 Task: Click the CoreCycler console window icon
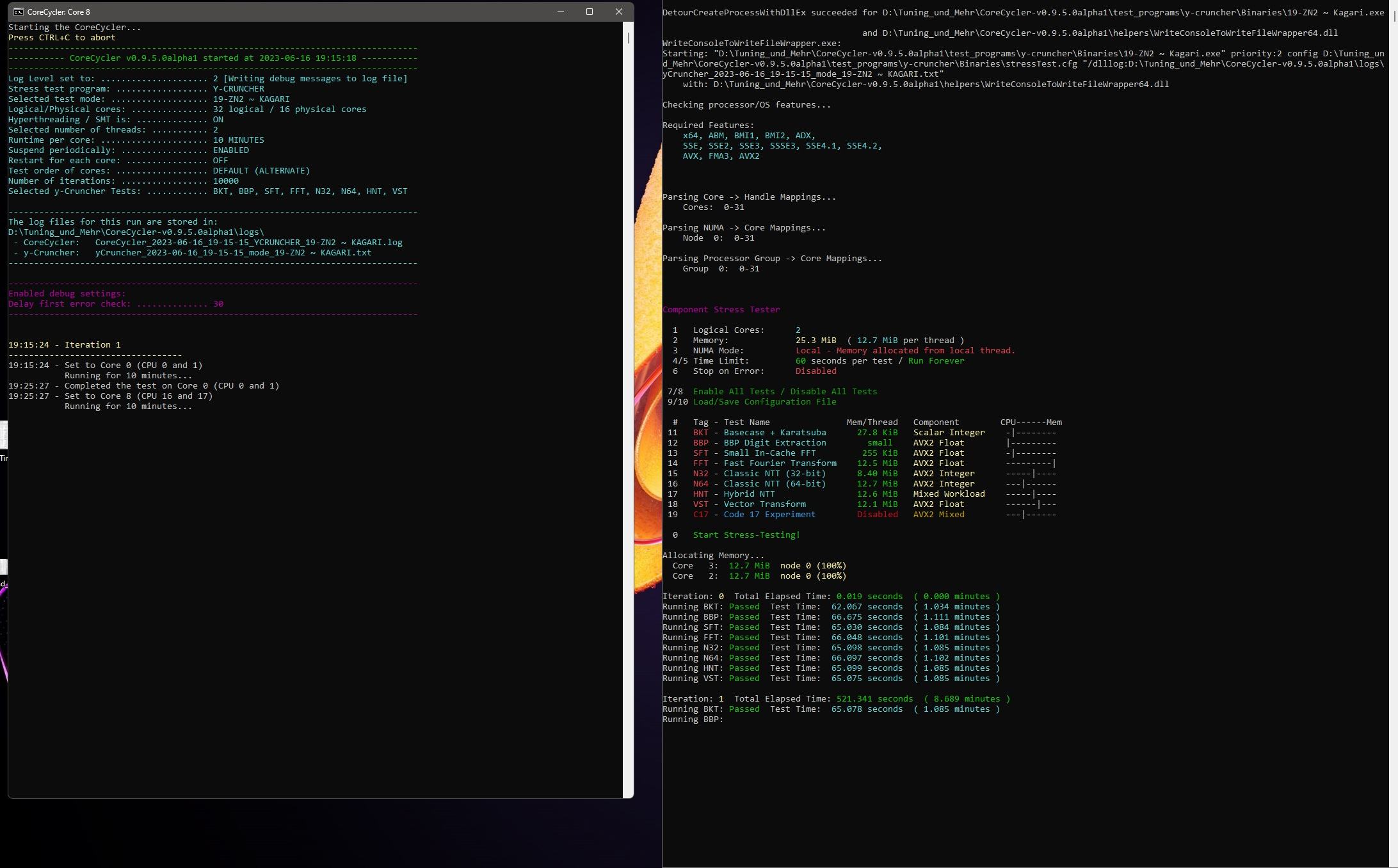click(x=19, y=12)
